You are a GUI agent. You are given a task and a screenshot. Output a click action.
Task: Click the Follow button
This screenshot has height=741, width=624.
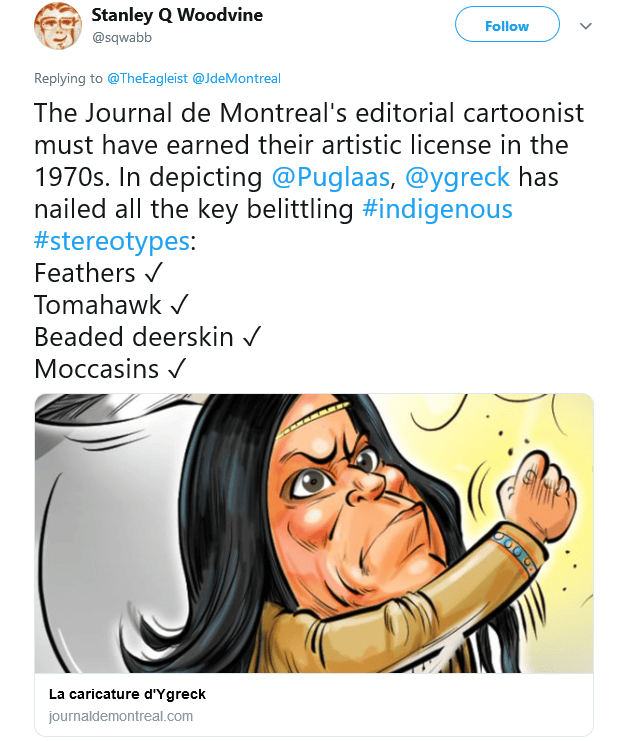(x=506, y=26)
